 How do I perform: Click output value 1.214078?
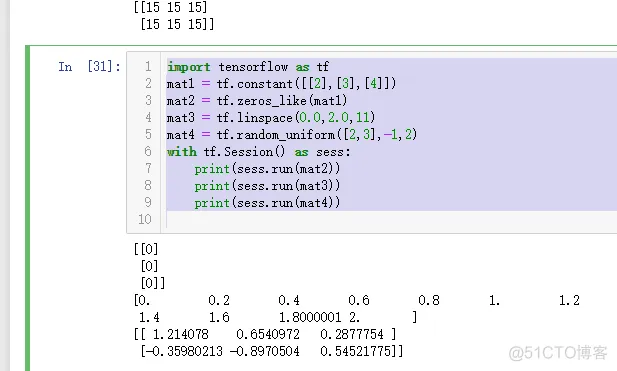pos(181,334)
